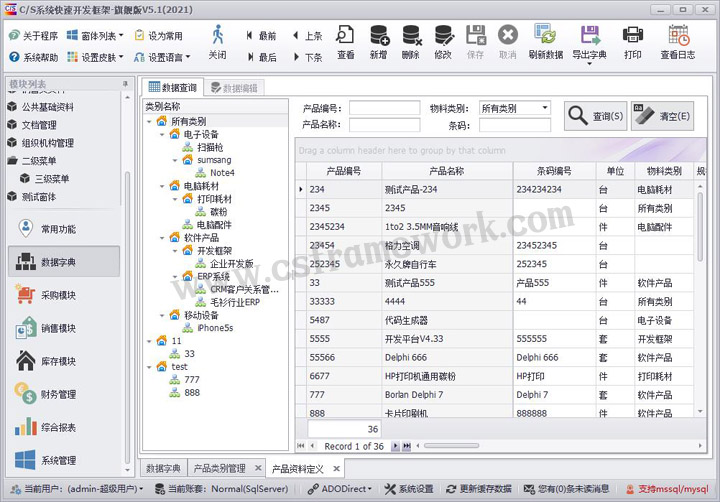The height and width of the screenshot is (502, 720).
Task: Collapse the ERP系统 tree node
Action: (x=175, y=277)
